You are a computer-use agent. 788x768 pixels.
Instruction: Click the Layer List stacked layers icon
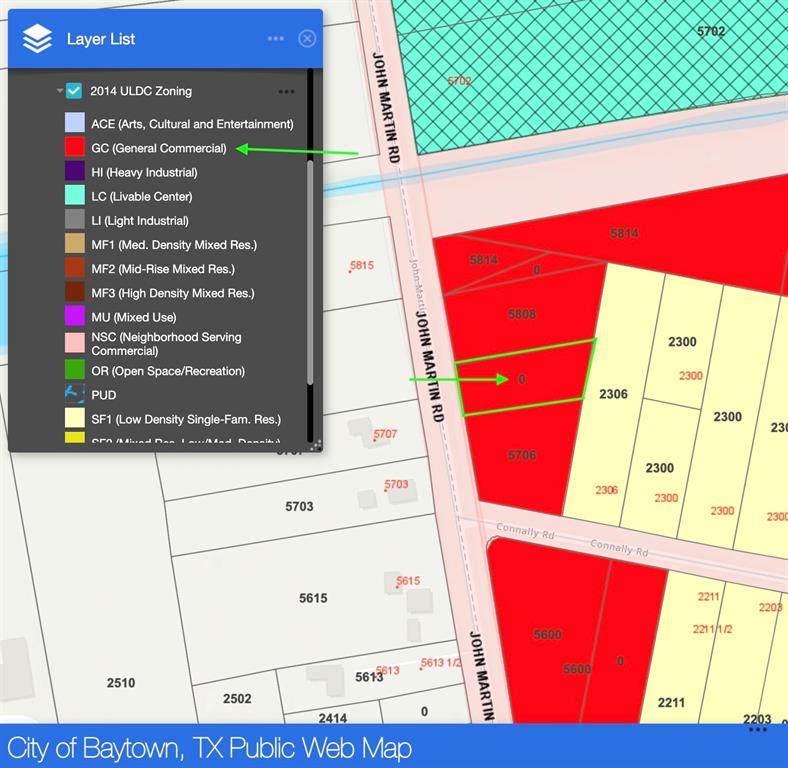click(37, 39)
